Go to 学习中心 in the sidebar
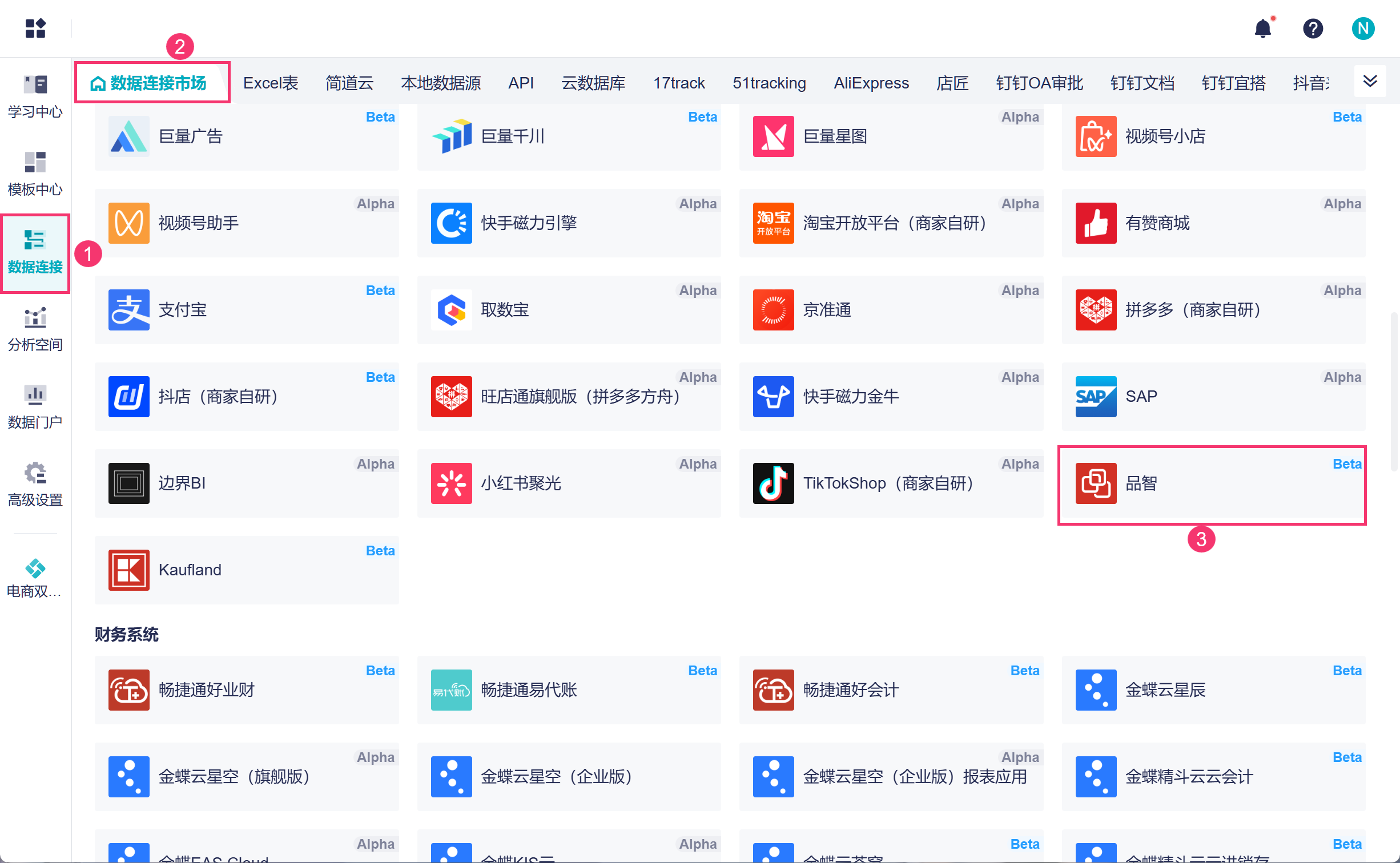The width and height of the screenshot is (1400, 863). click(x=35, y=96)
